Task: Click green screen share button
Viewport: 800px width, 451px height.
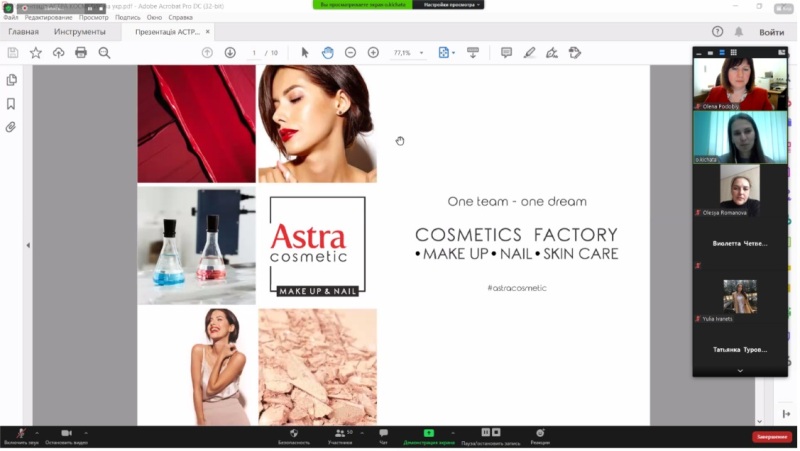Action: pyautogui.click(x=429, y=437)
